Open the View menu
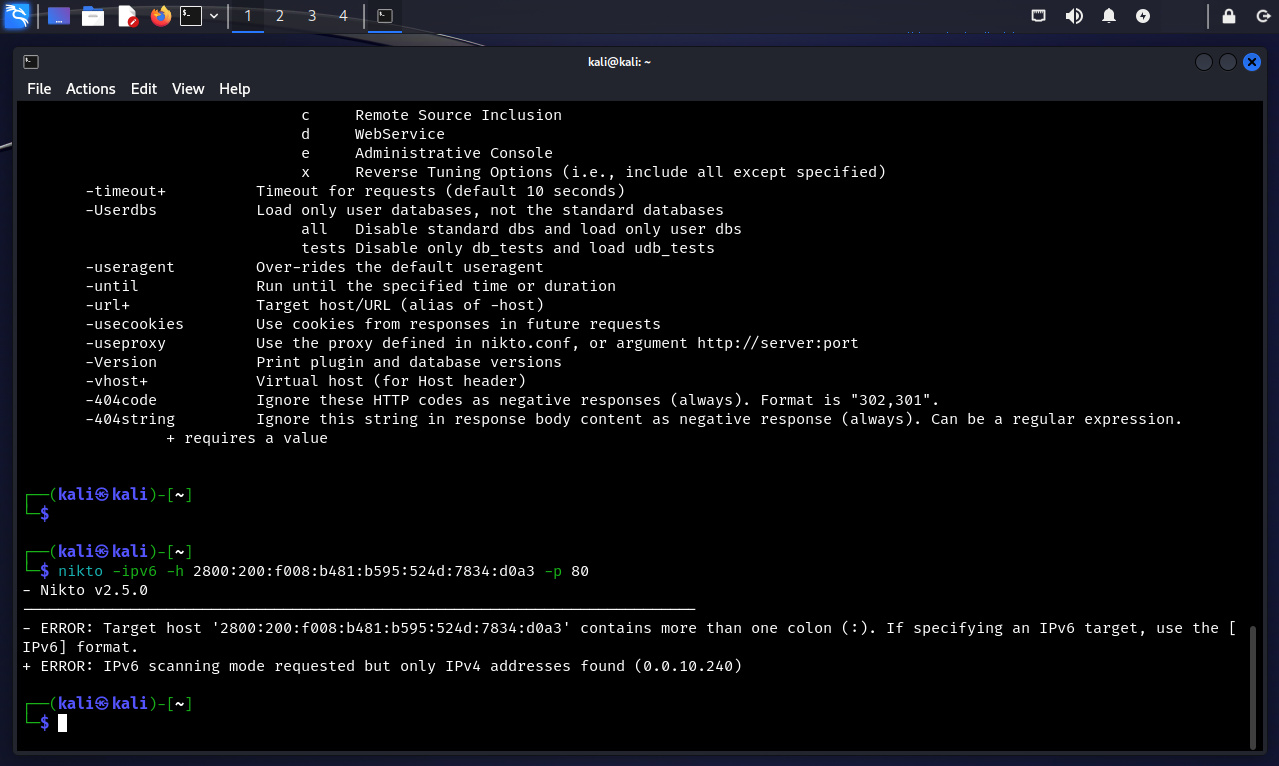 [188, 89]
